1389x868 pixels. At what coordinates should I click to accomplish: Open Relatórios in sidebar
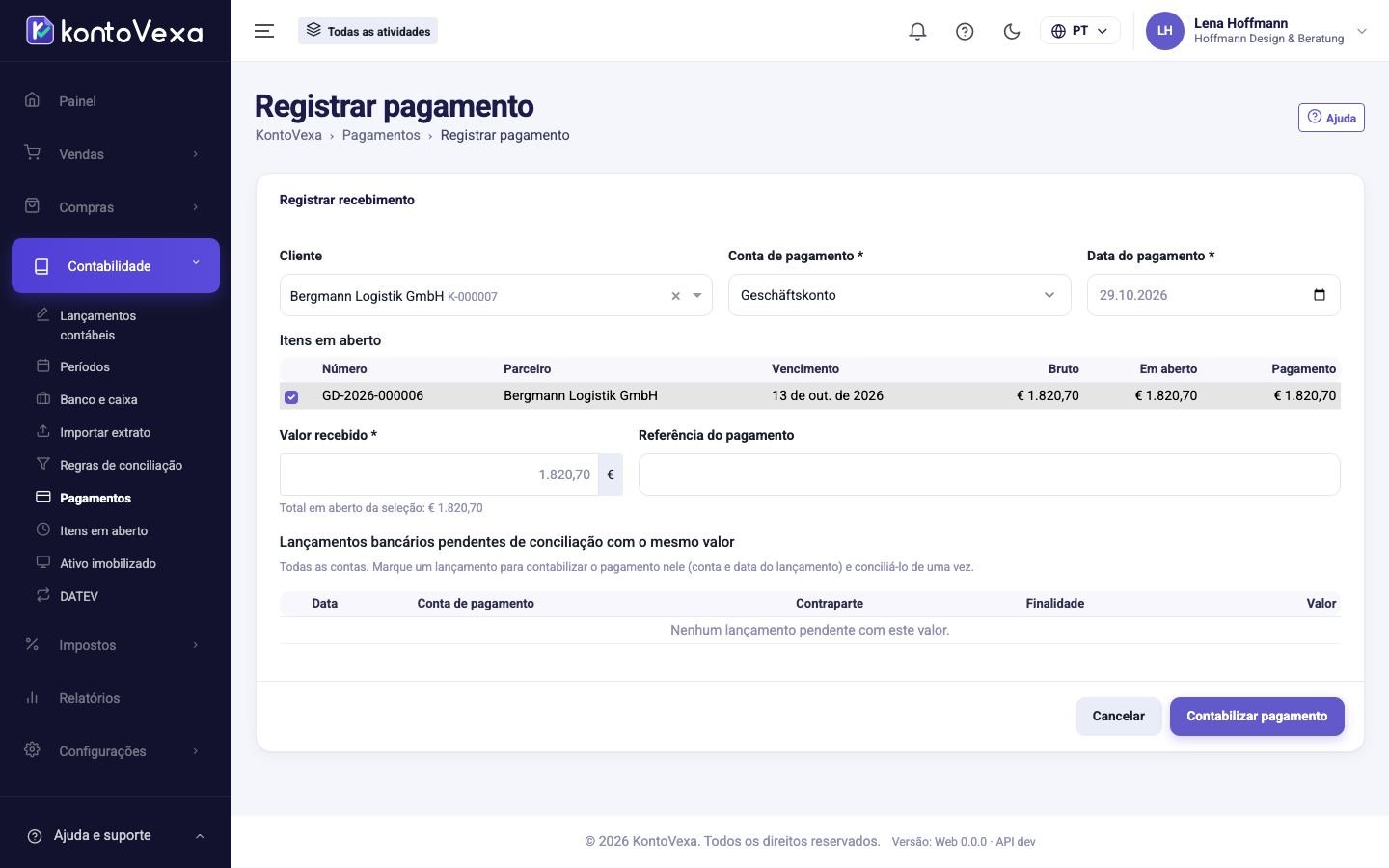click(x=89, y=698)
